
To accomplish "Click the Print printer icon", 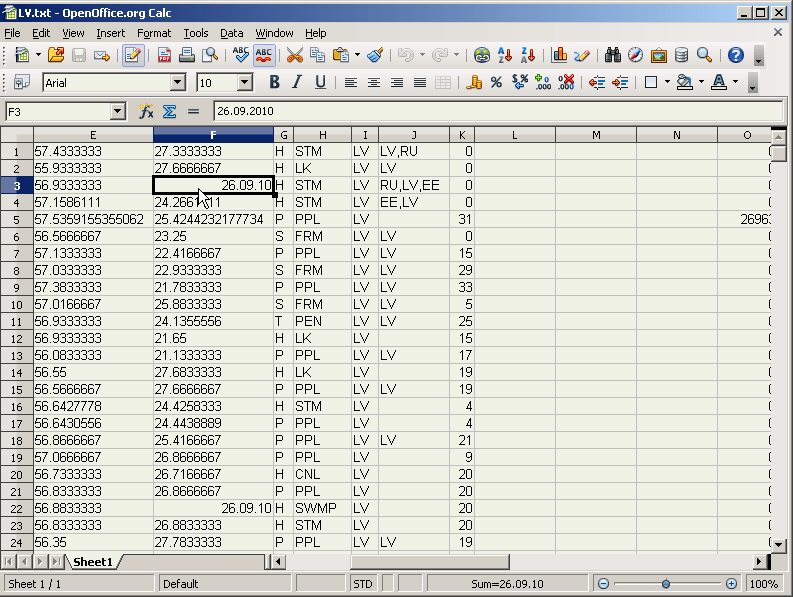I will (187, 55).
